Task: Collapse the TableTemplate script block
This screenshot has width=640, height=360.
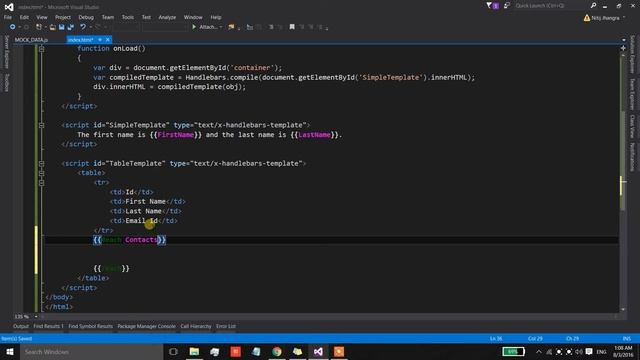Action: coord(41,163)
